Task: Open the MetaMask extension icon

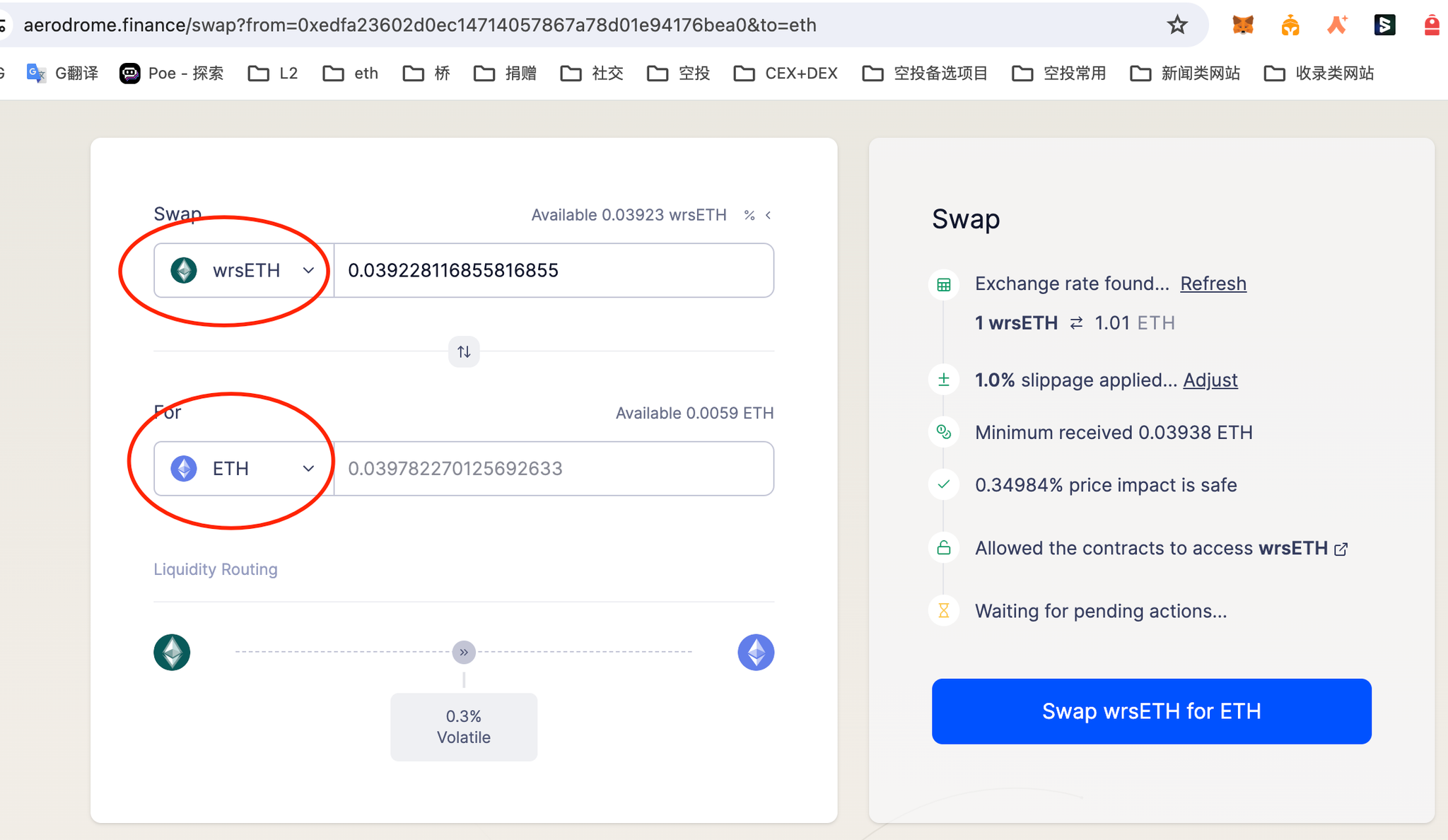Action: pos(1243,25)
